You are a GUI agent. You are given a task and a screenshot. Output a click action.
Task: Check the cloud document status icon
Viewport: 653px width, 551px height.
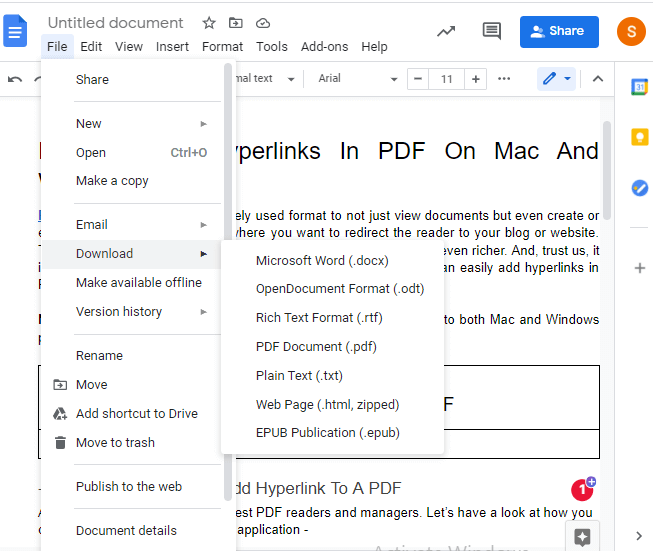pyautogui.click(x=263, y=23)
